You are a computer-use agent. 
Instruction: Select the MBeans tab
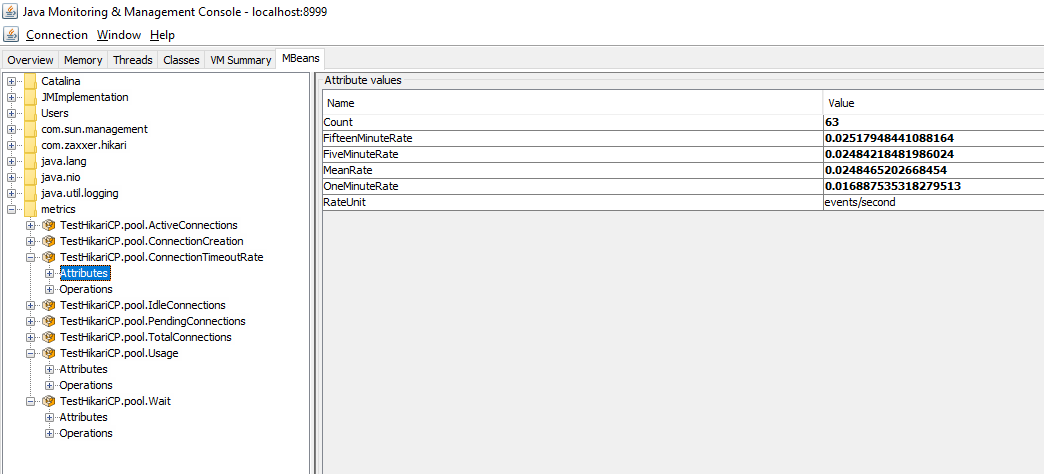(x=300, y=59)
